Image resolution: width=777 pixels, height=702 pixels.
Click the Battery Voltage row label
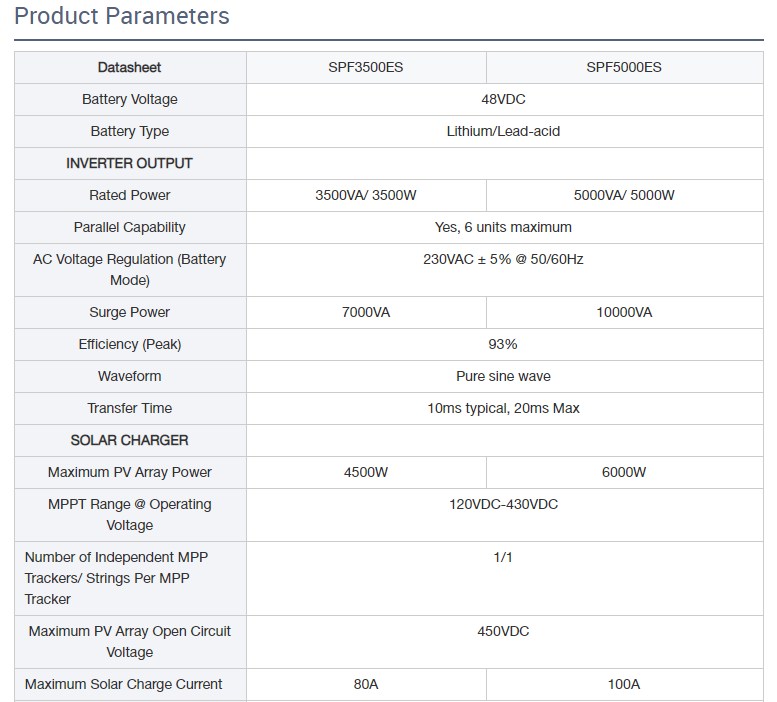pyautogui.click(x=130, y=99)
